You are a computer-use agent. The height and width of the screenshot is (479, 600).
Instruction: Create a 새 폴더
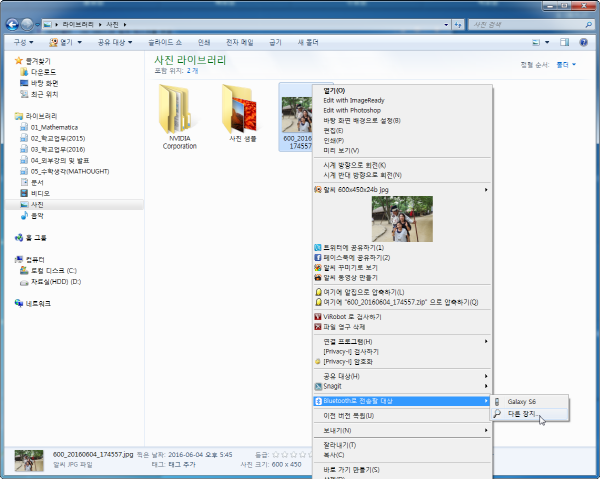308,42
